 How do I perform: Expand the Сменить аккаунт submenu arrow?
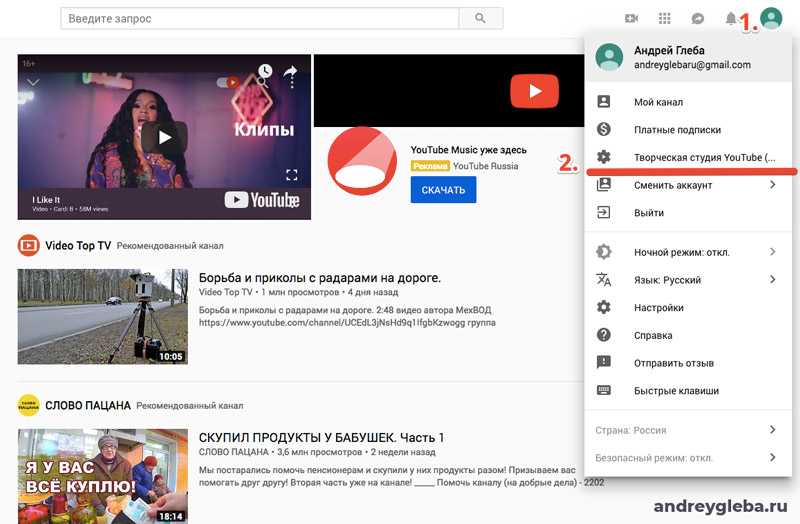(772, 185)
